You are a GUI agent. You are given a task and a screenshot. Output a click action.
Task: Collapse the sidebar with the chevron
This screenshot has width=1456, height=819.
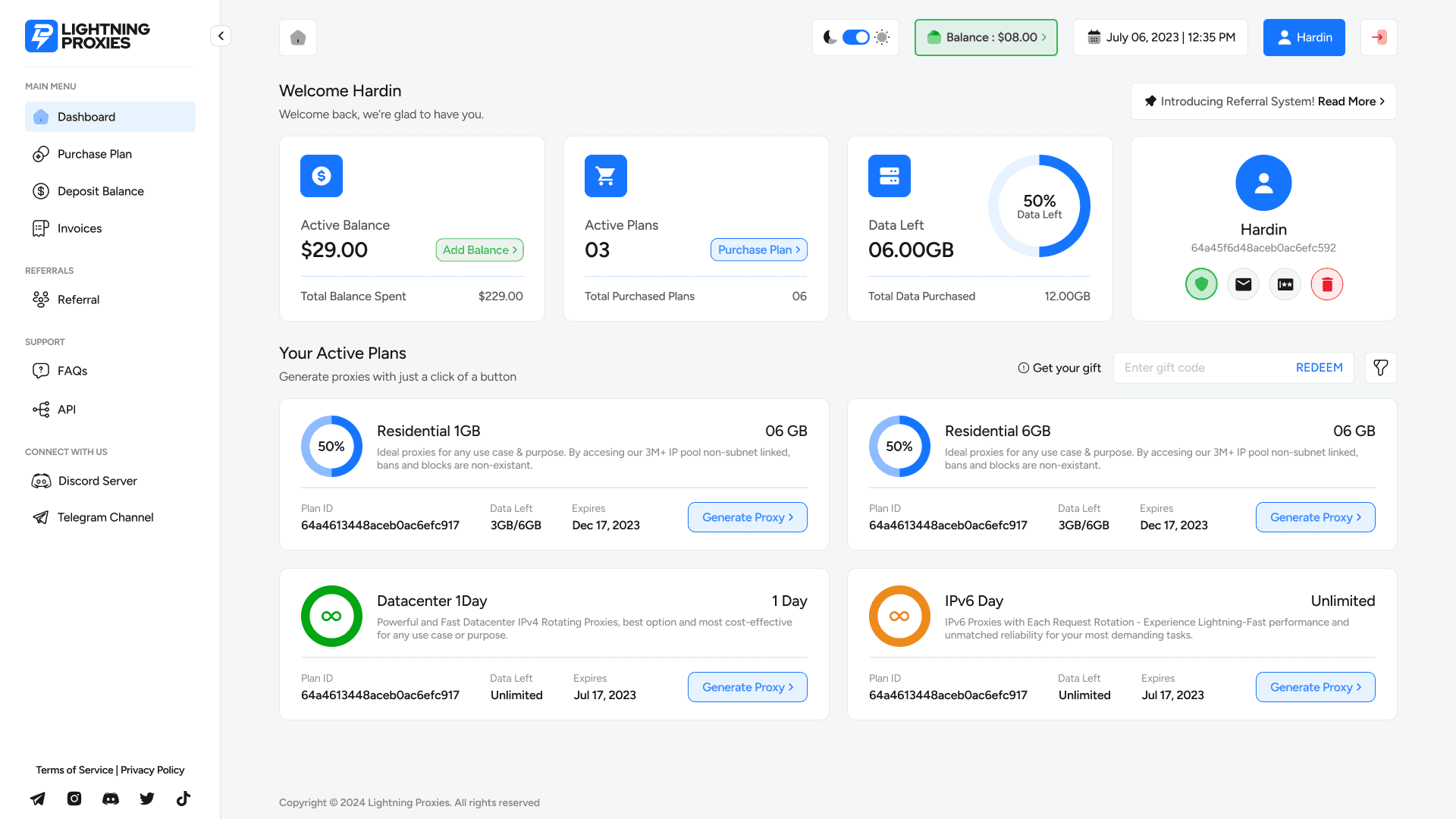click(x=220, y=36)
